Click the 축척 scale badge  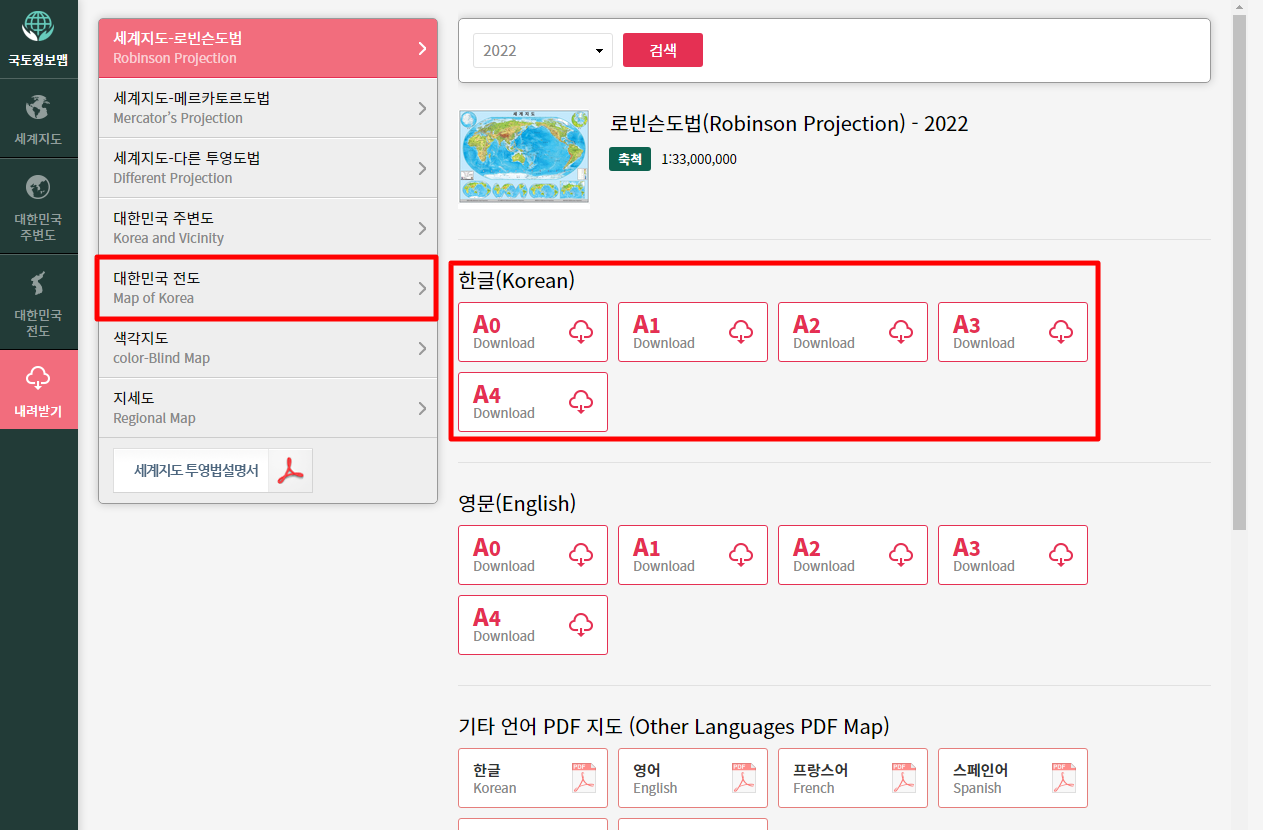pos(631,159)
